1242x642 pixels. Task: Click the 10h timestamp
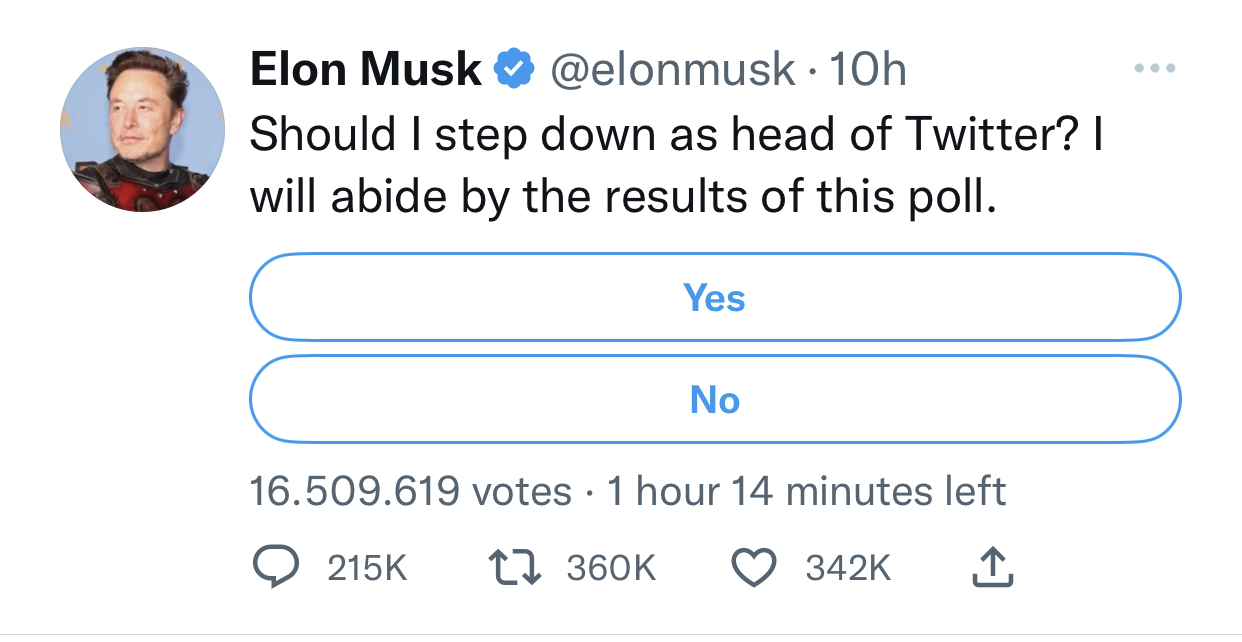click(x=868, y=70)
